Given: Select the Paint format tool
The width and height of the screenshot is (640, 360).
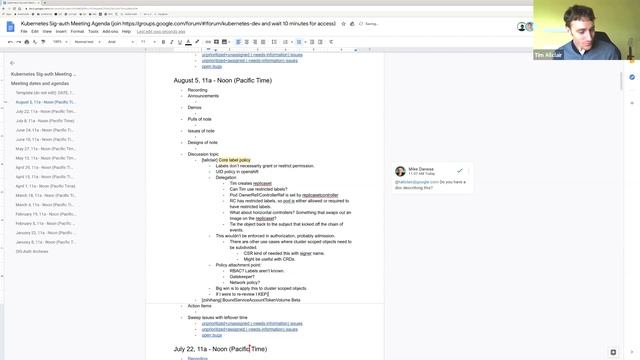Looking at the screenshot, I should pos(43,42).
